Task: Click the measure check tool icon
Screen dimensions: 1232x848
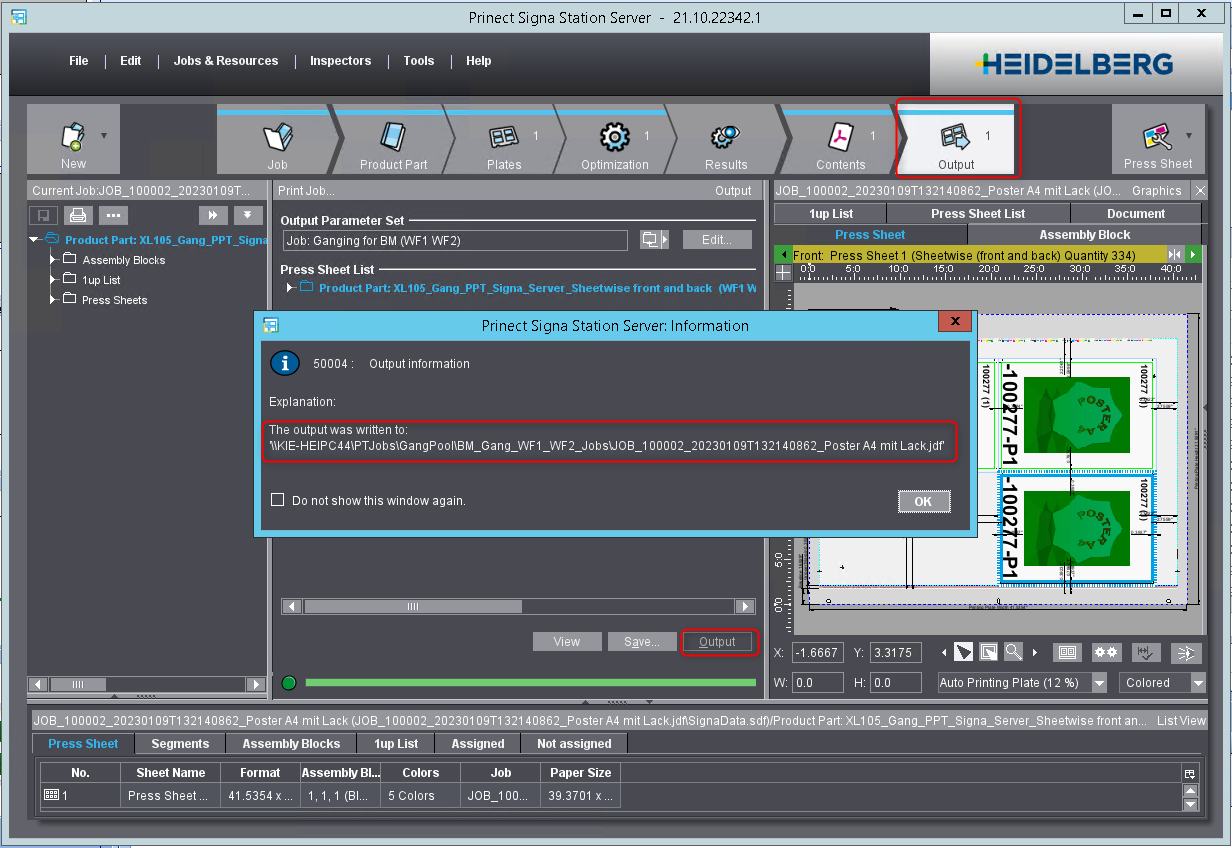Action: coord(1146,652)
